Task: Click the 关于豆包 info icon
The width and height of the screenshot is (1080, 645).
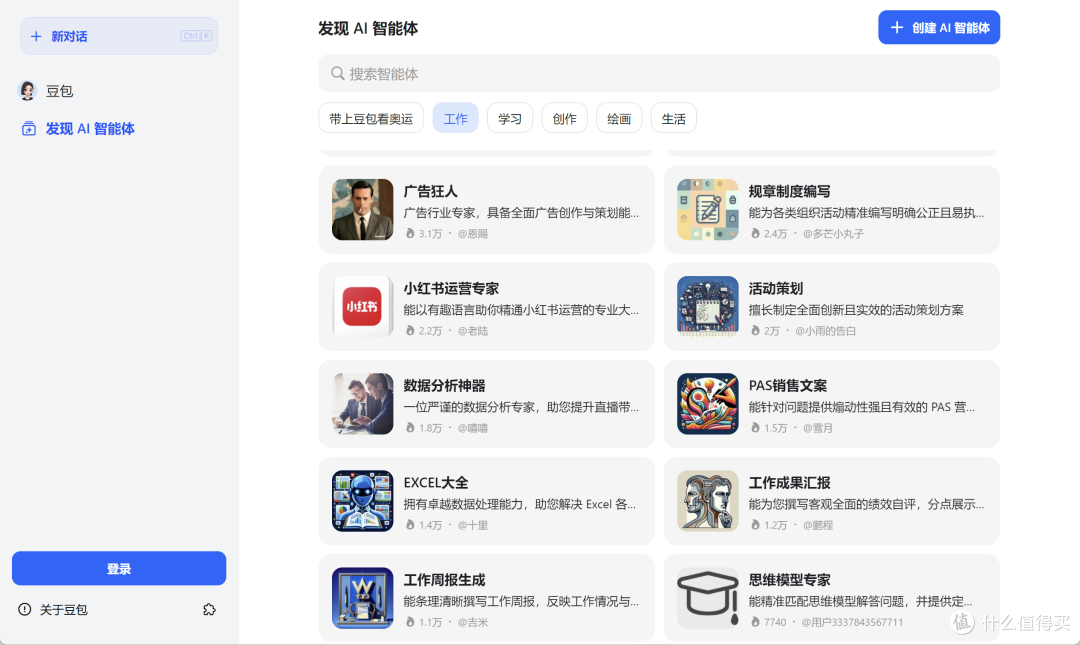Action: 25,609
